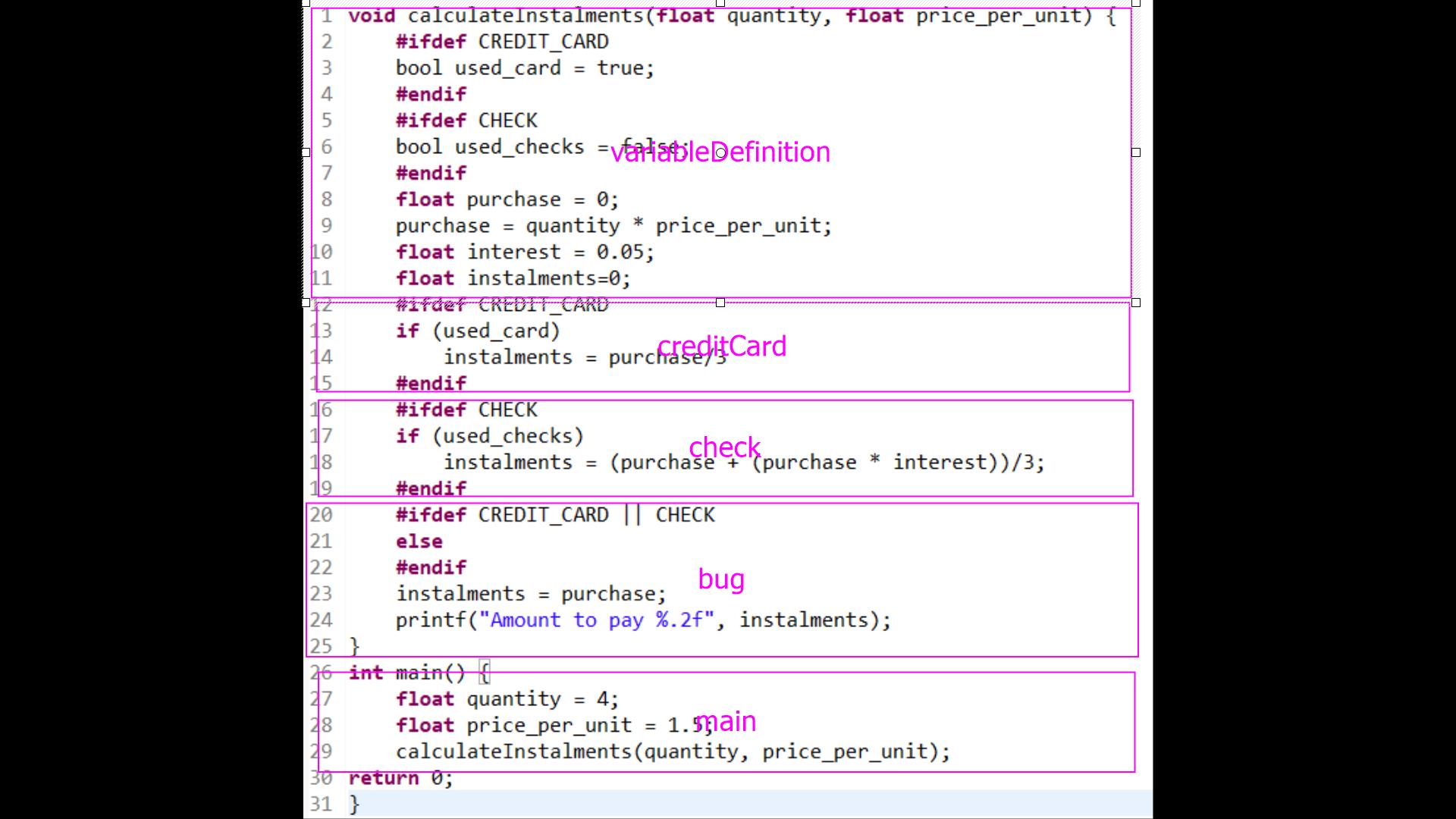The height and width of the screenshot is (819, 1456).
Task: Click the right-middle resize handle of variableDefinition box
Action: (1135, 152)
